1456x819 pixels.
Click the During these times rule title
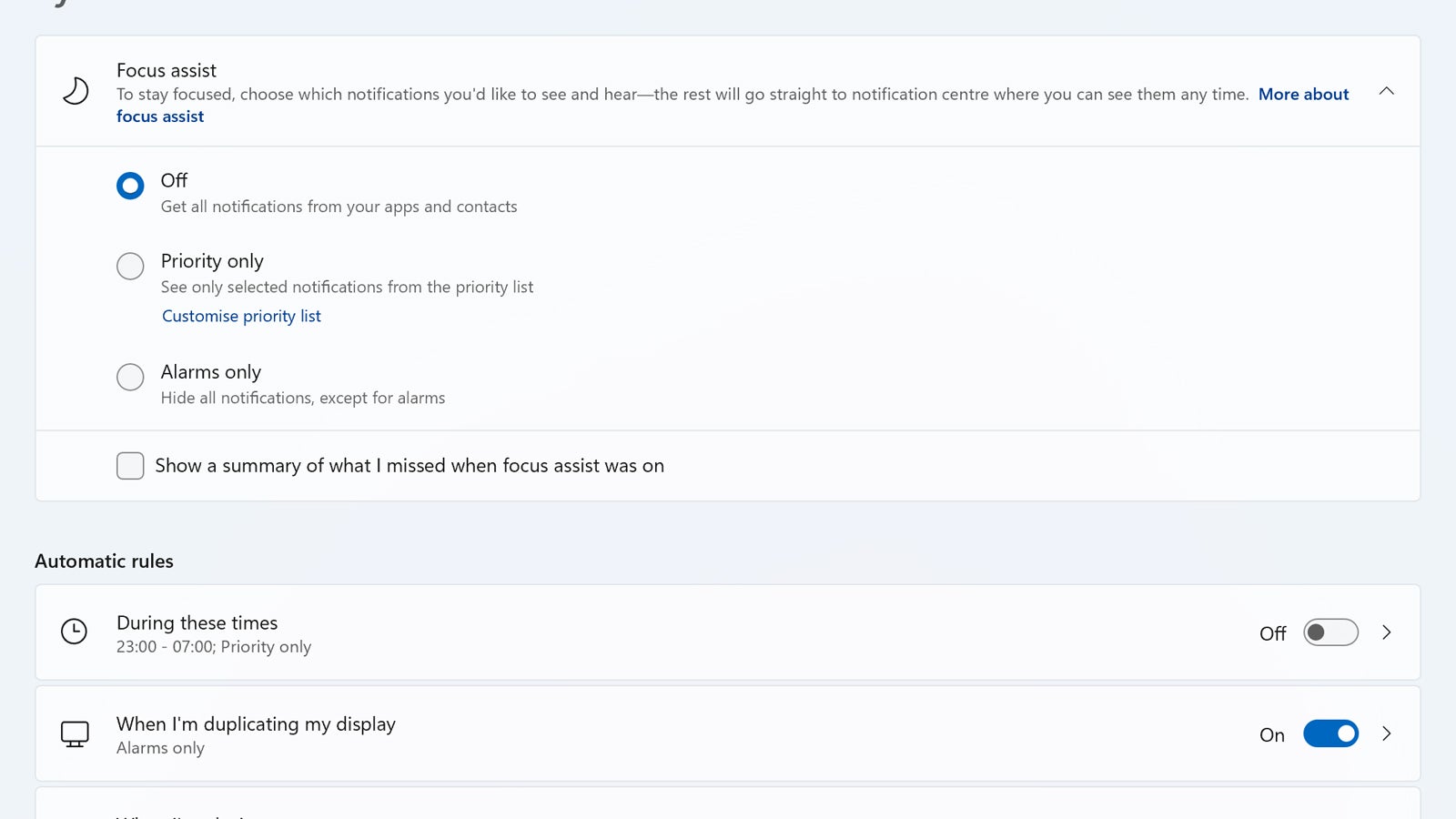coord(197,622)
